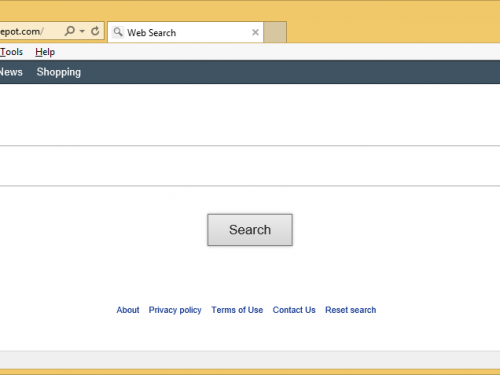Switch to the News category
The image size is (500, 375).
(x=11, y=72)
